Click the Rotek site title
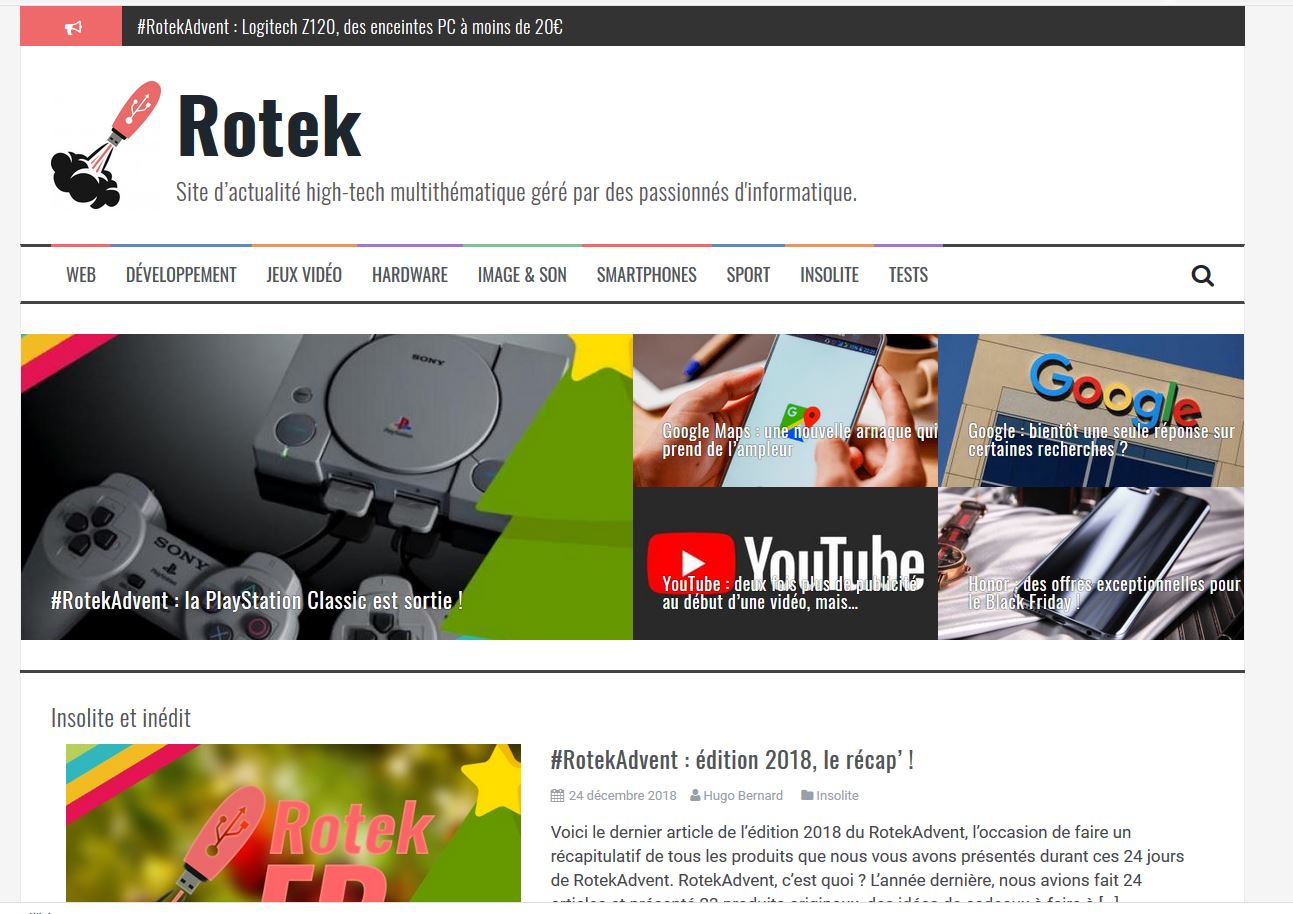1293x914 pixels. pyautogui.click(x=269, y=127)
